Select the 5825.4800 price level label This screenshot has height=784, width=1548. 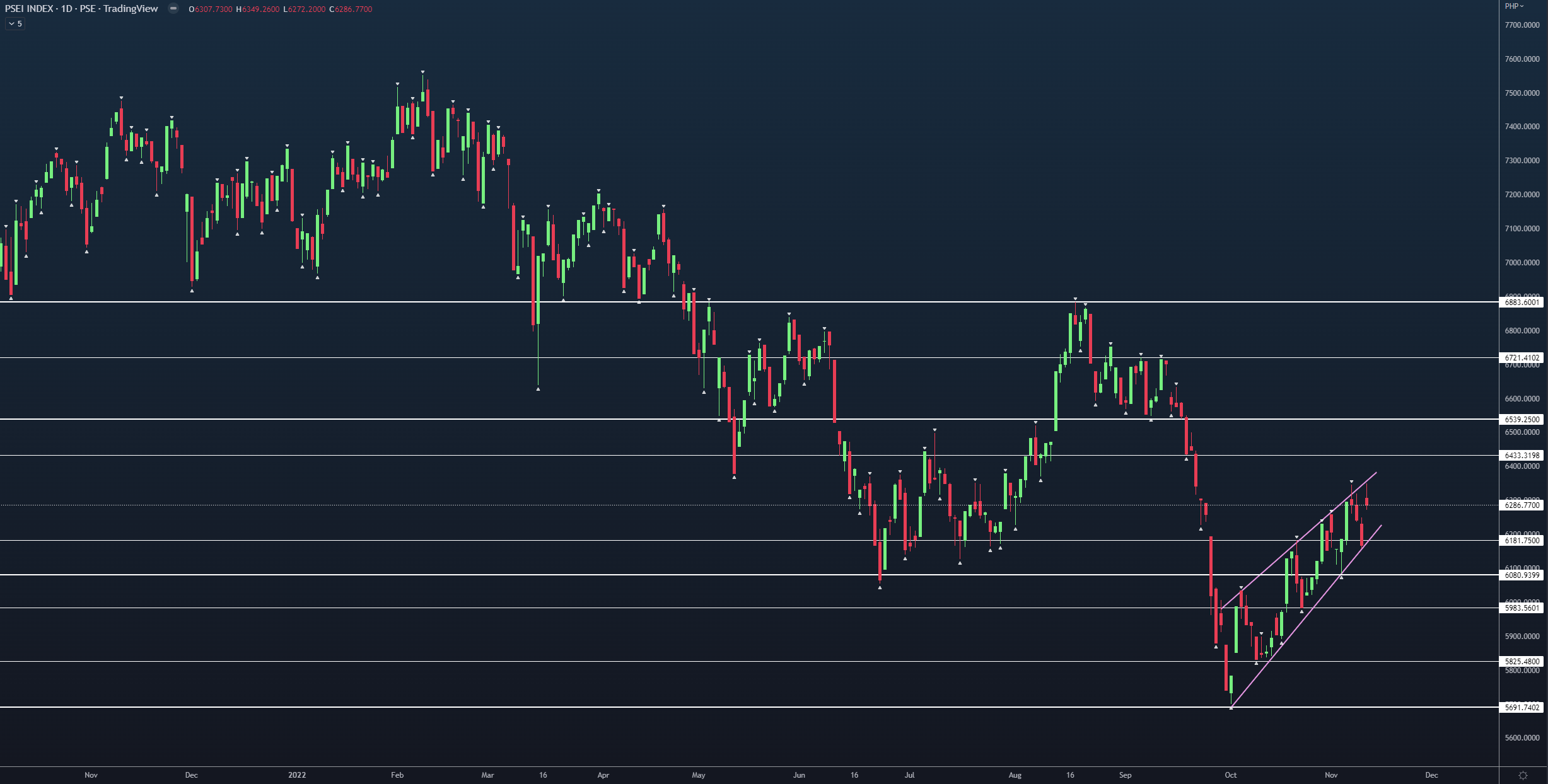point(1522,662)
